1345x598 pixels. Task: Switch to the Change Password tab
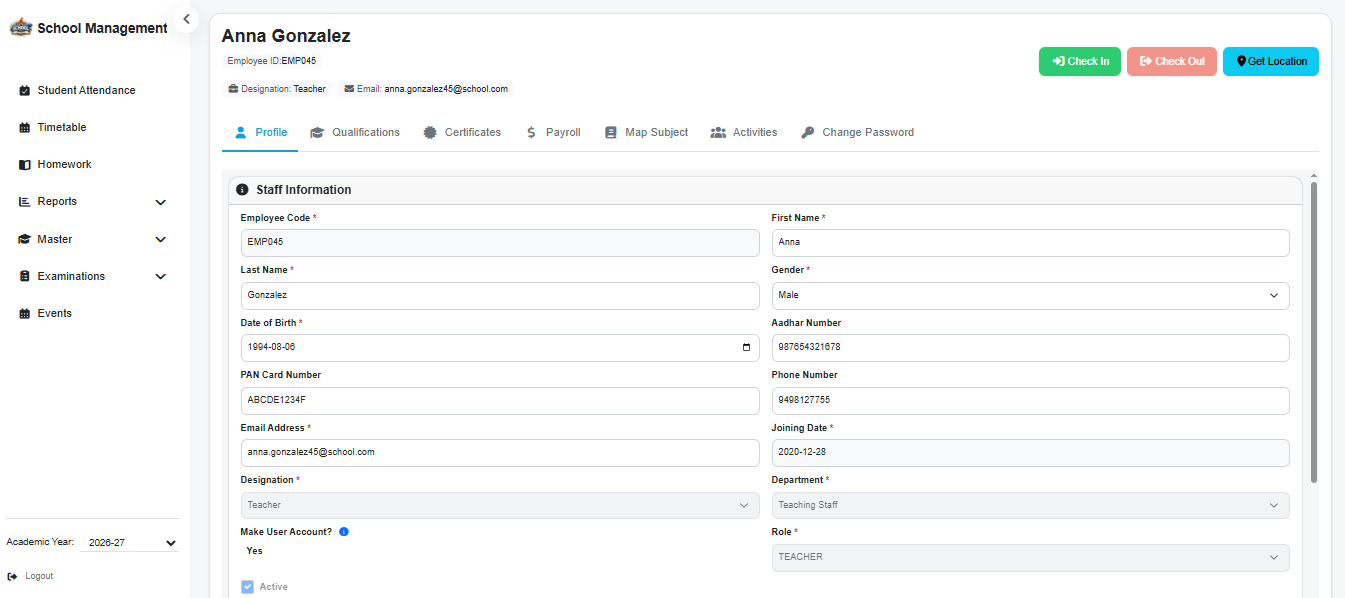click(x=858, y=132)
